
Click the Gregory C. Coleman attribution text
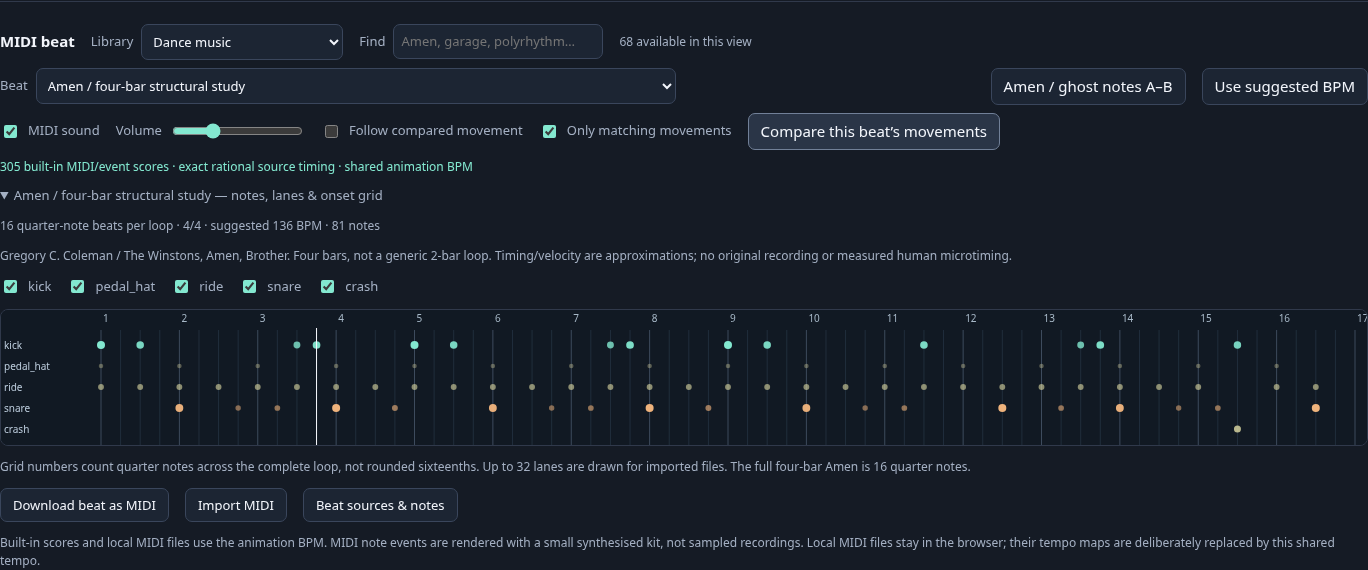506,256
